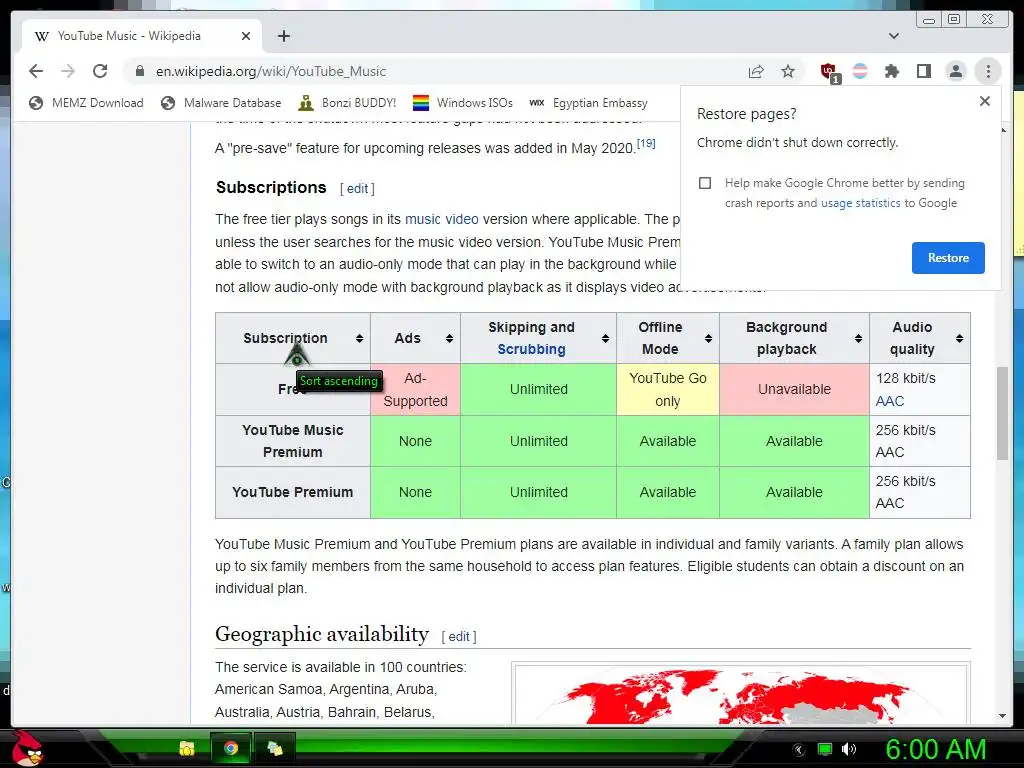Go back to the previous page

pyautogui.click(x=36, y=71)
